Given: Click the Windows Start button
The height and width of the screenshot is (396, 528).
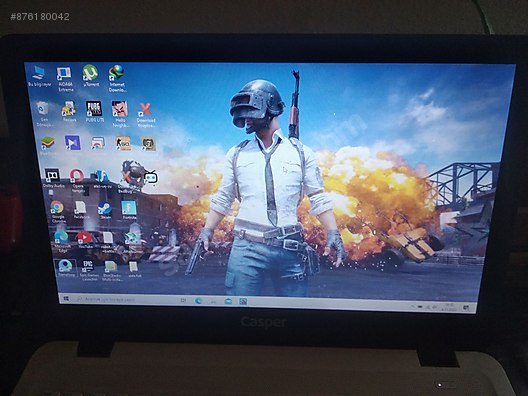Looking at the screenshot, I should click(x=66, y=299).
